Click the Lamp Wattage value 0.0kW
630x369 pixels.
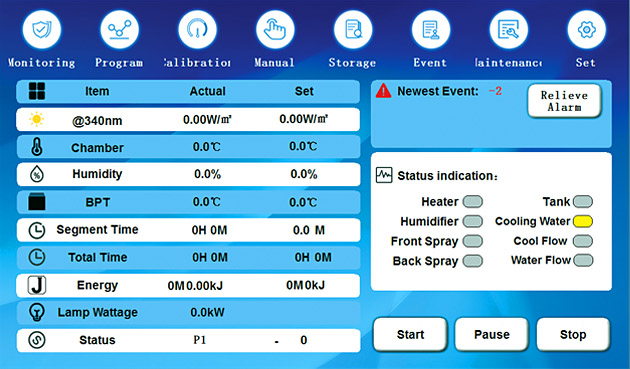[207, 312]
